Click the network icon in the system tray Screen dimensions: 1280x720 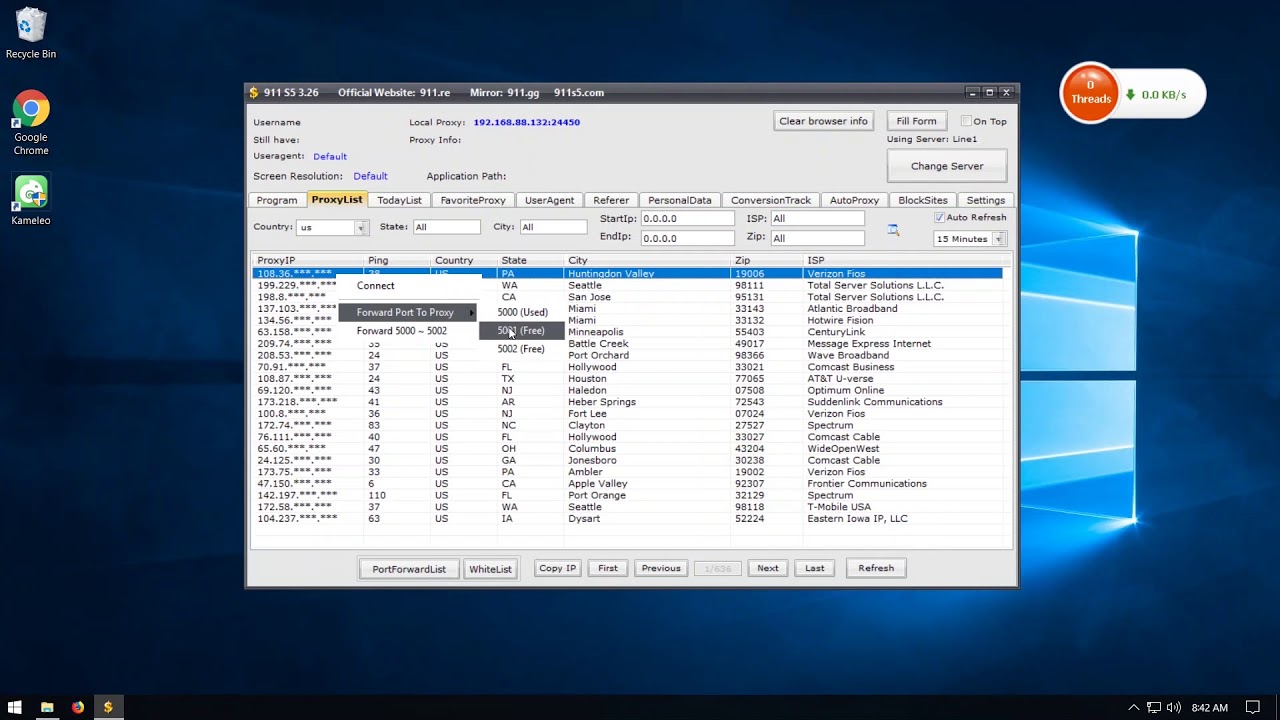point(1153,707)
